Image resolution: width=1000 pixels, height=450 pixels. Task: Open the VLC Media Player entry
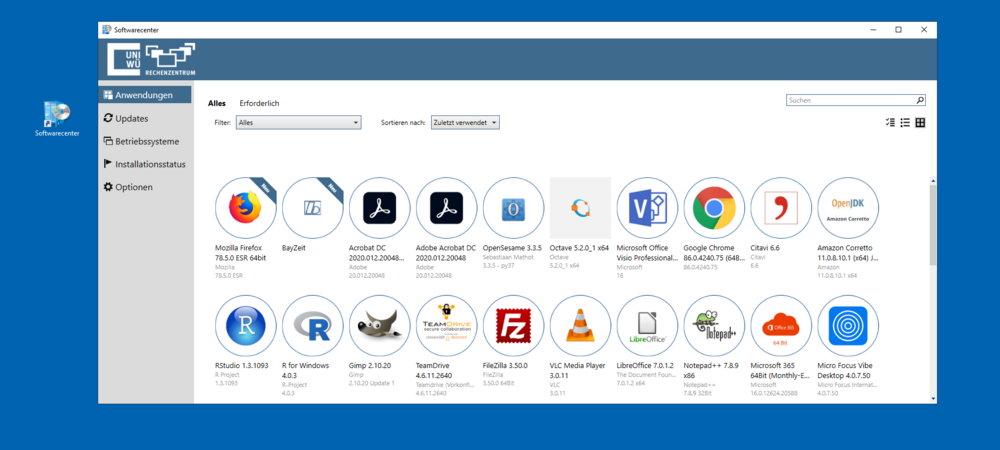tap(580, 326)
